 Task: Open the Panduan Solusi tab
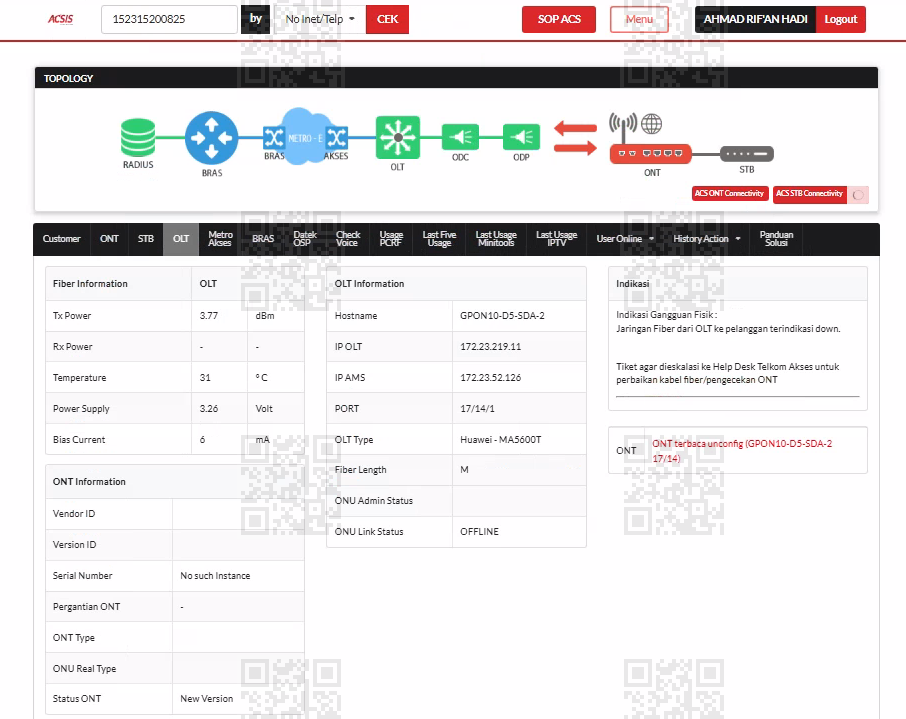[776, 239]
